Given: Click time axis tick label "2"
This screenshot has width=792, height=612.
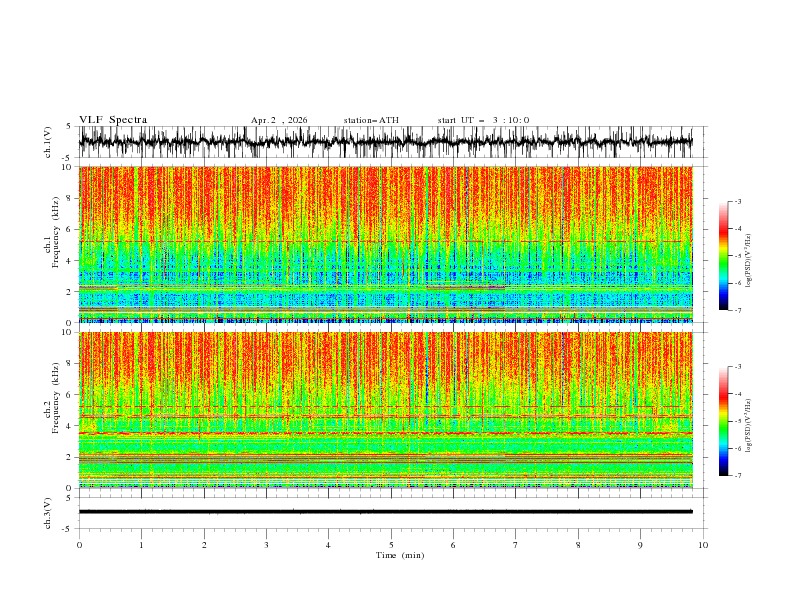Looking at the screenshot, I should [x=204, y=545].
